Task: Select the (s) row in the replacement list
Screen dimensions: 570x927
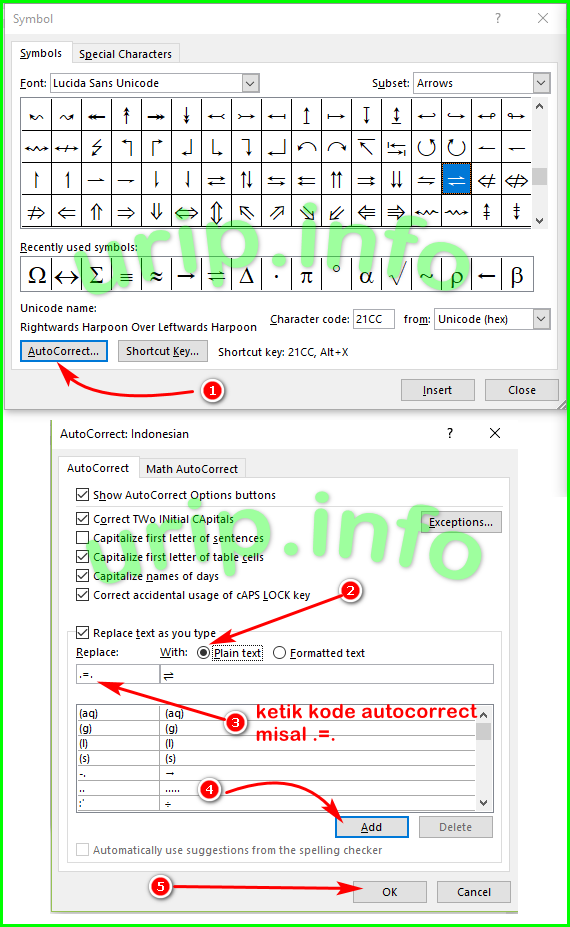Action: [x=276, y=758]
